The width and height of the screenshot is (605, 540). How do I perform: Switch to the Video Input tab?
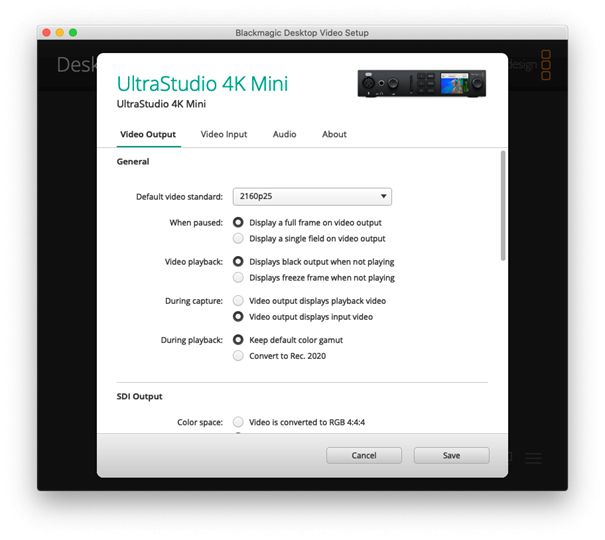click(x=224, y=134)
